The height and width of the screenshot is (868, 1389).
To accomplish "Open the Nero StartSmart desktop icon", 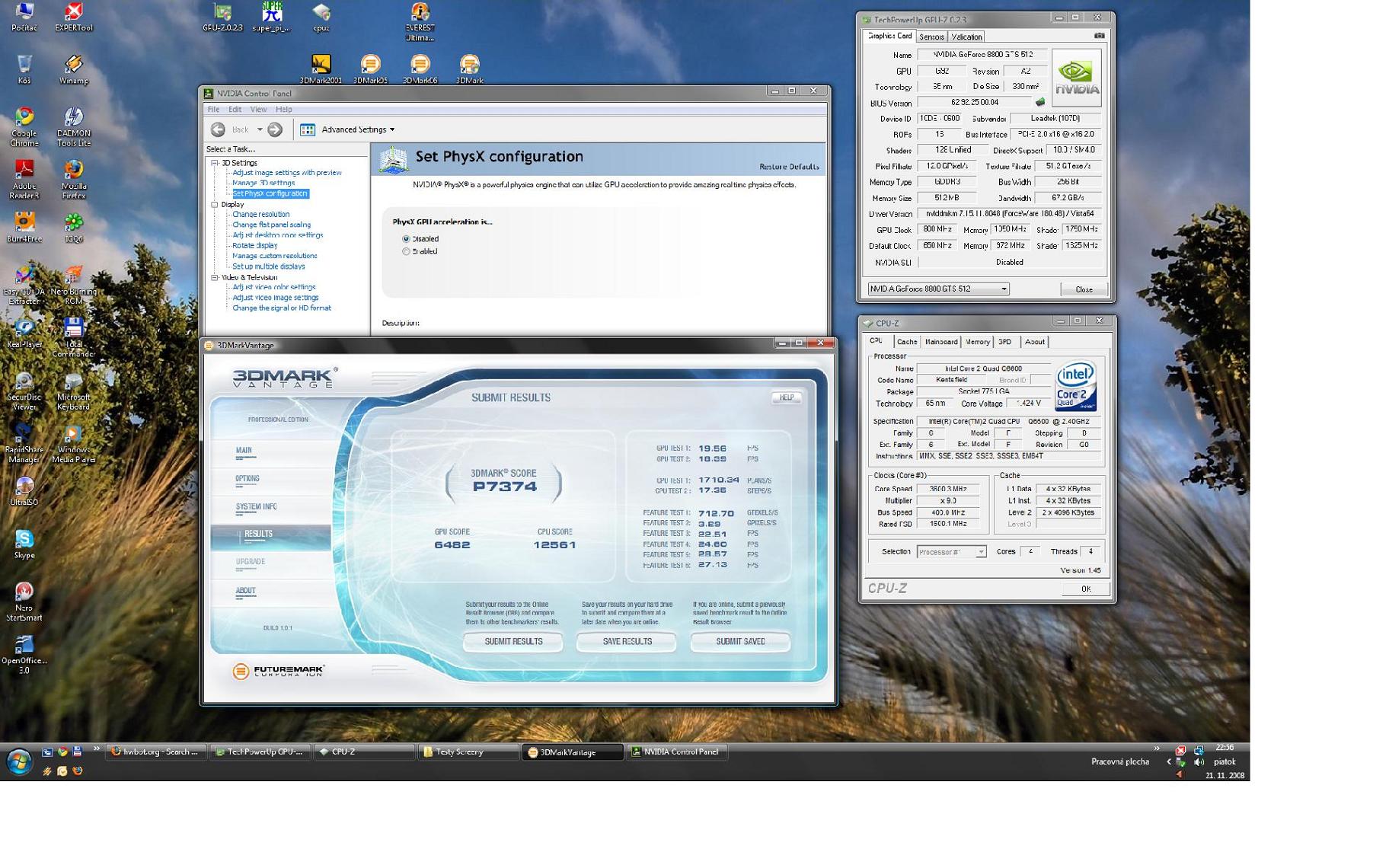I will (24, 602).
